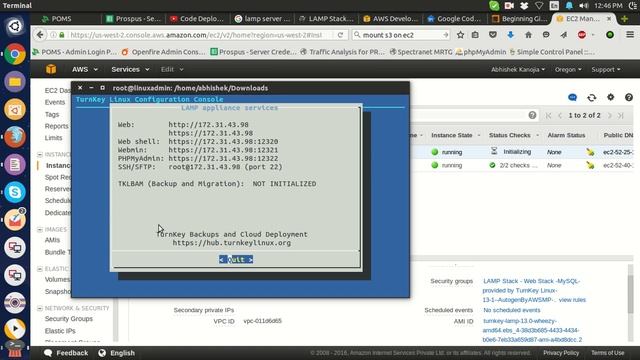
Task: Click the turnkey-lamp AMI ID link
Action: tap(532, 330)
